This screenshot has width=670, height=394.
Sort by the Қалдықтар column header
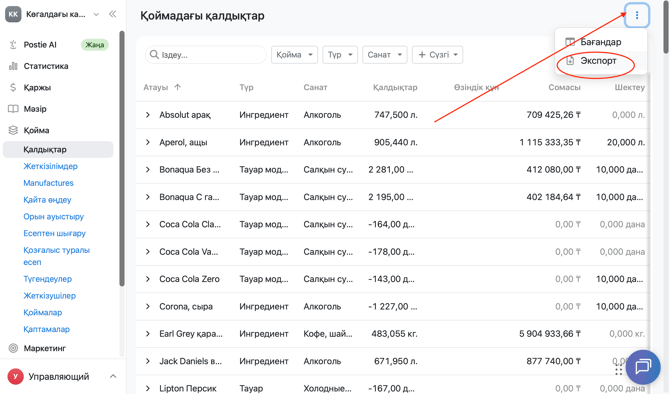pyautogui.click(x=395, y=87)
